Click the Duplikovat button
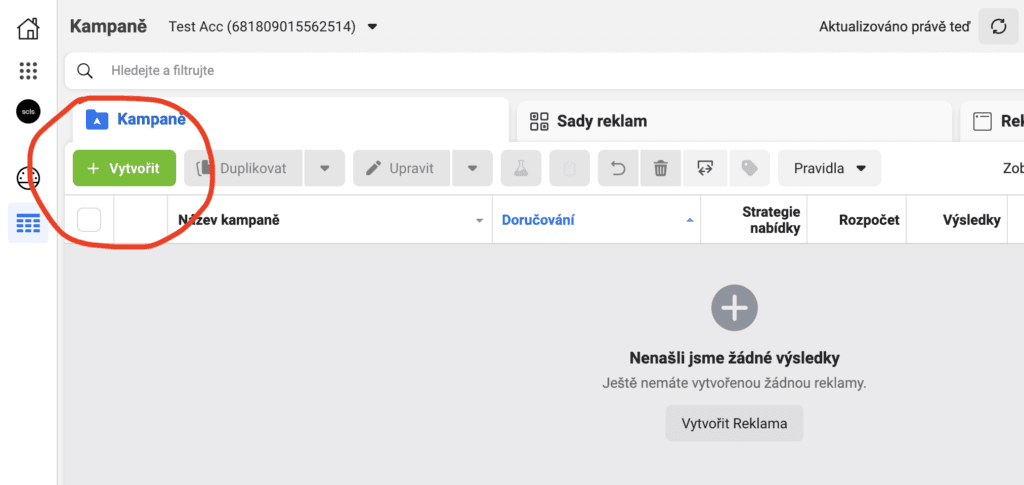The image size is (1024, 485). coord(244,168)
